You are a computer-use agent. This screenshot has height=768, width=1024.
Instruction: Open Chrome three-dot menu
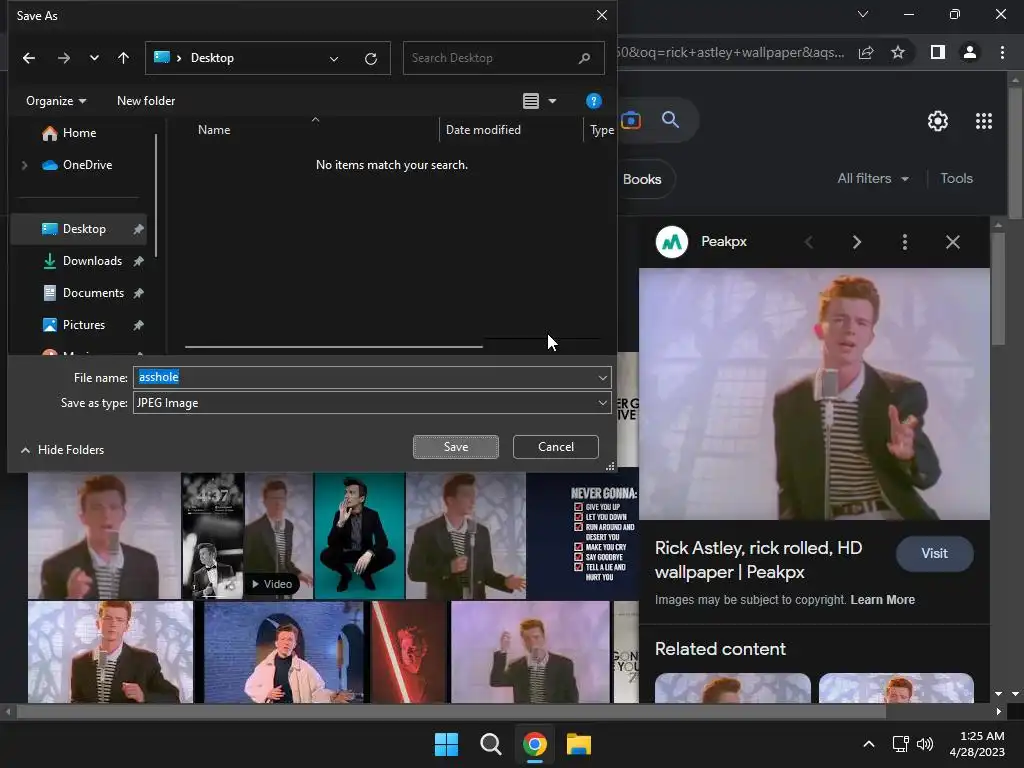tap(1002, 52)
